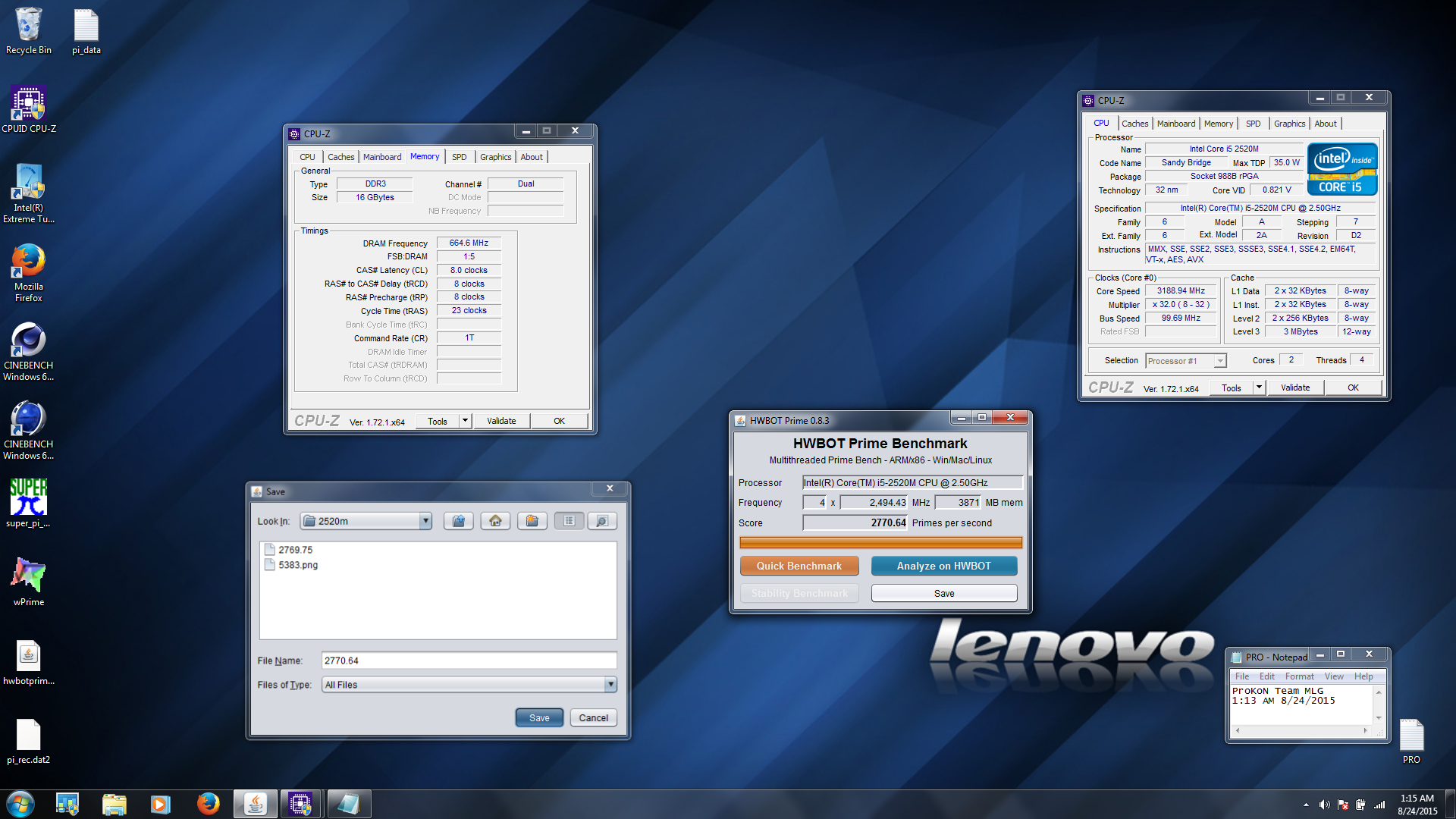Open Firefox from the taskbar
The width and height of the screenshot is (1456, 819).
(x=207, y=804)
